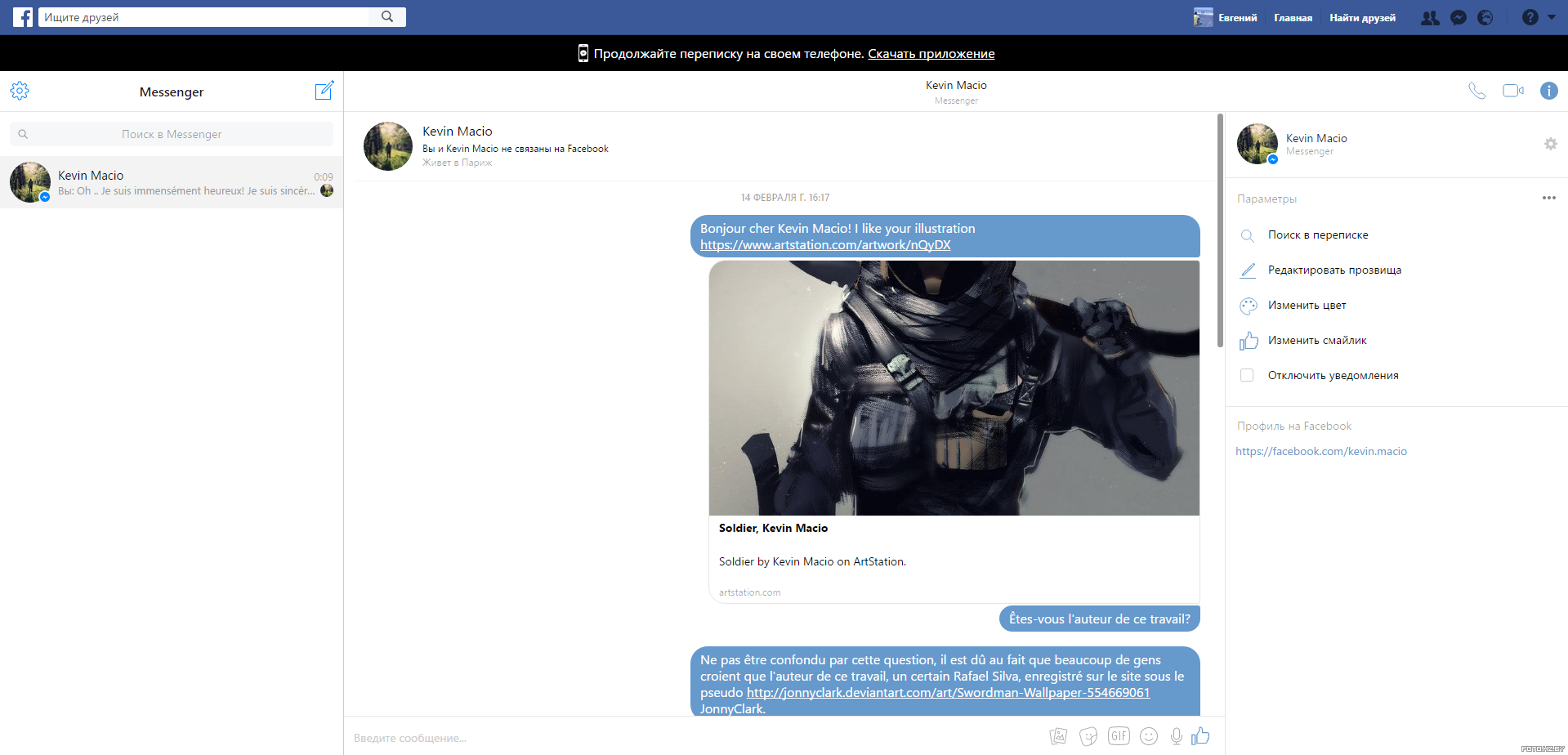Open Messenger settings gear icon
Image resolution: width=1568 pixels, height=755 pixels.
20,91
